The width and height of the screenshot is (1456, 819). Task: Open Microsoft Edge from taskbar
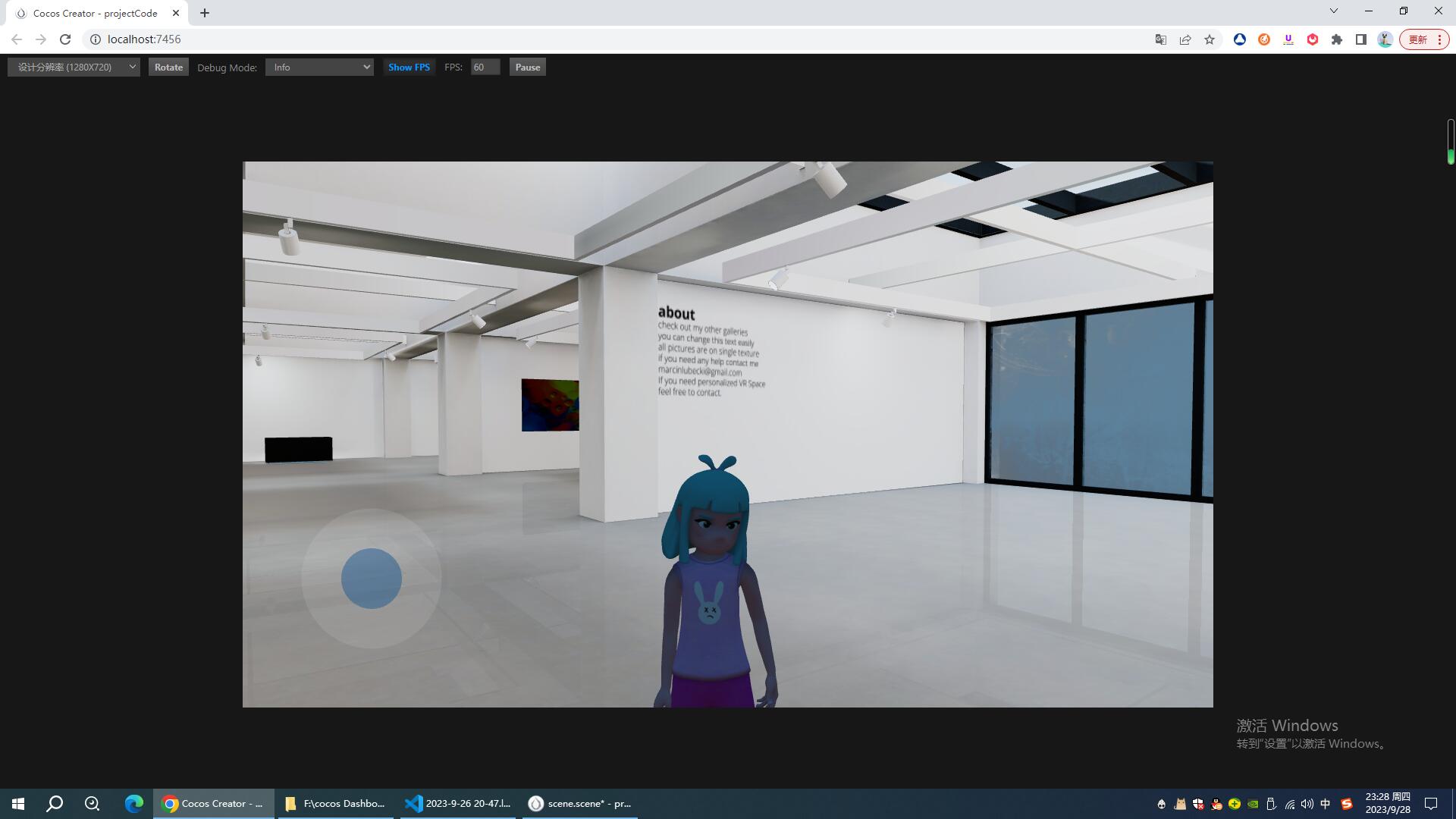[133, 803]
